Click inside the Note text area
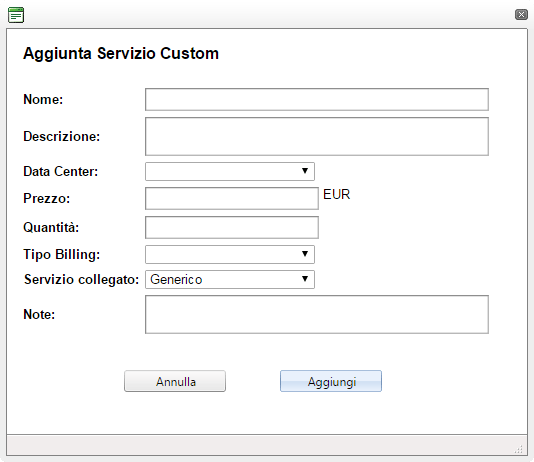 point(317,314)
